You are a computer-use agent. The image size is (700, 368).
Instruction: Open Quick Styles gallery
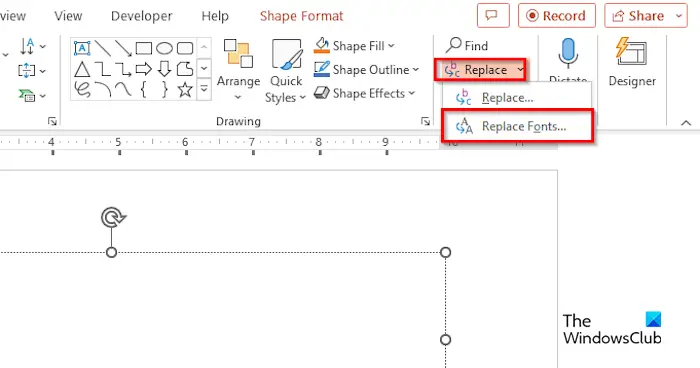point(286,71)
